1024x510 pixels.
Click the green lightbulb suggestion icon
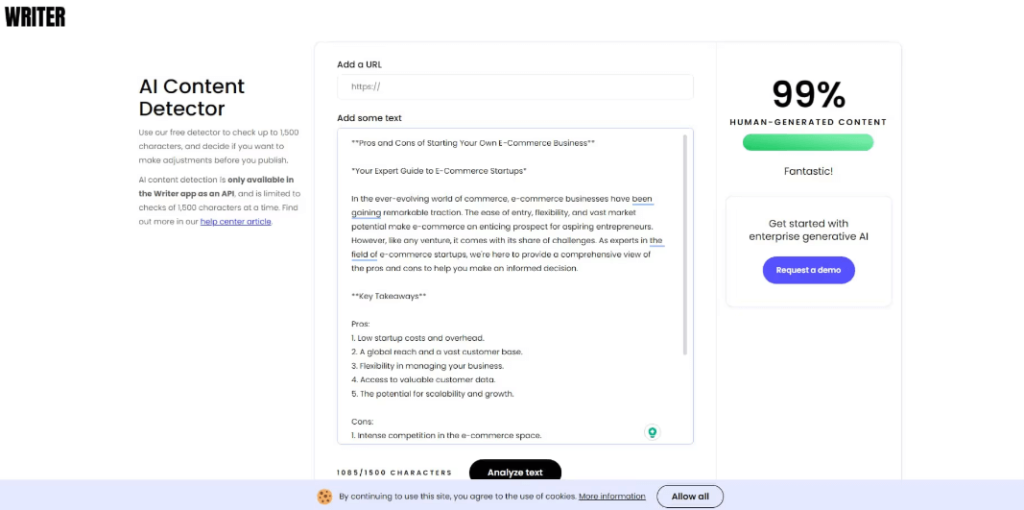652,432
